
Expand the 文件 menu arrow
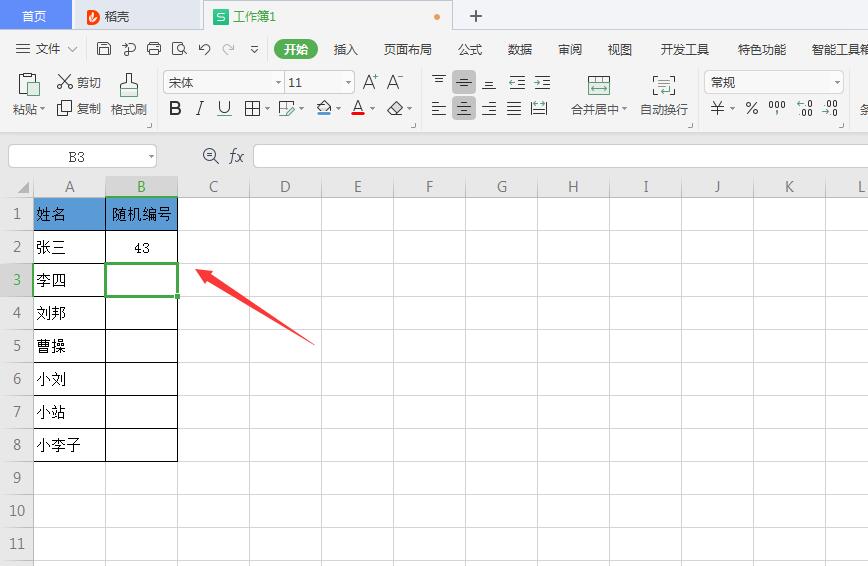73,49
